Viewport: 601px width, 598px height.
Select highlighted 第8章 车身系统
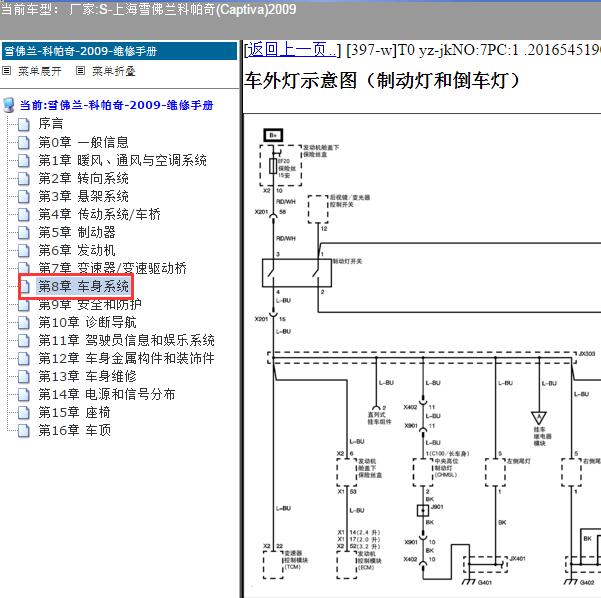[x=83, y=286]
